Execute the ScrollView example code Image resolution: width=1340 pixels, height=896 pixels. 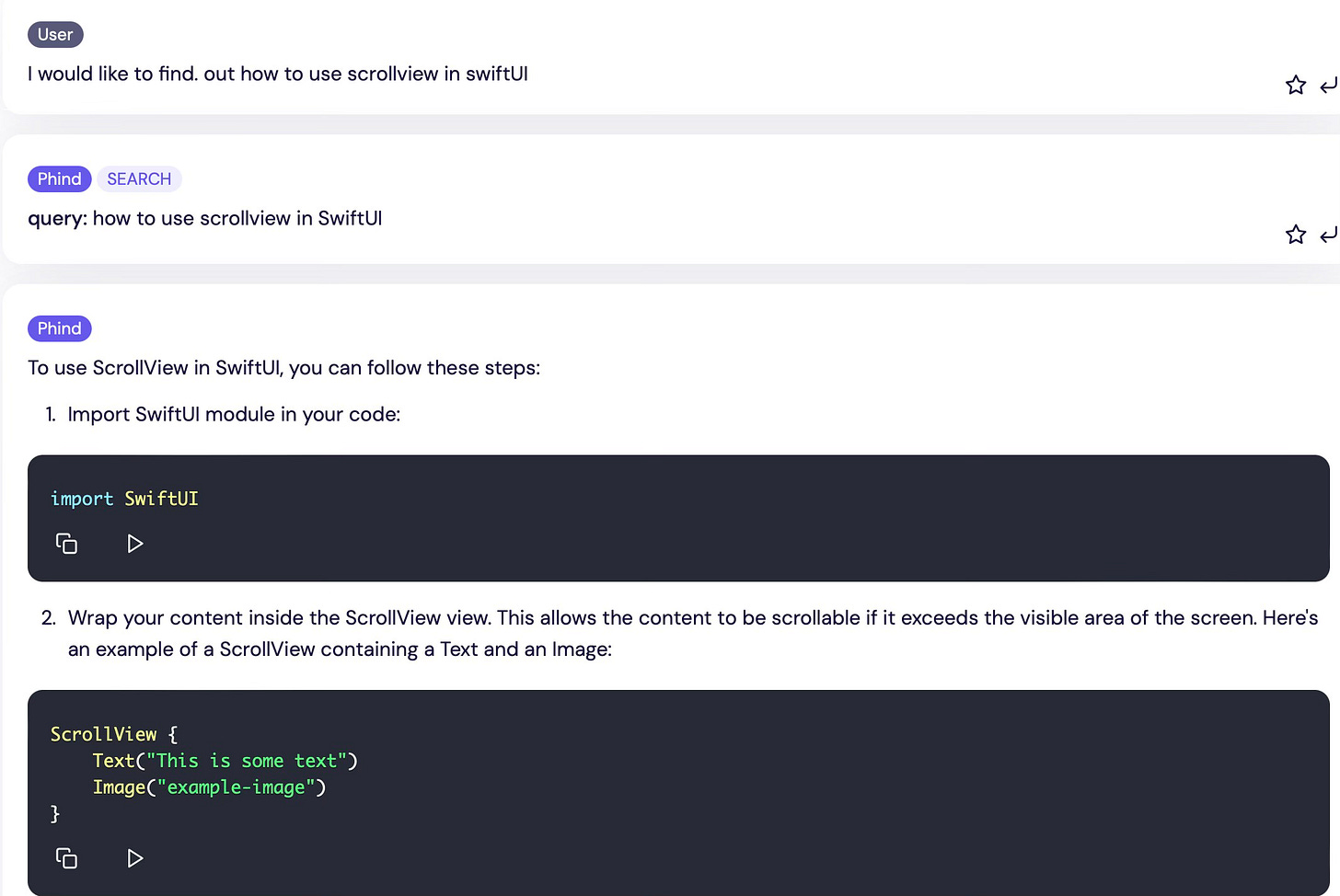[x=134, y=858]
